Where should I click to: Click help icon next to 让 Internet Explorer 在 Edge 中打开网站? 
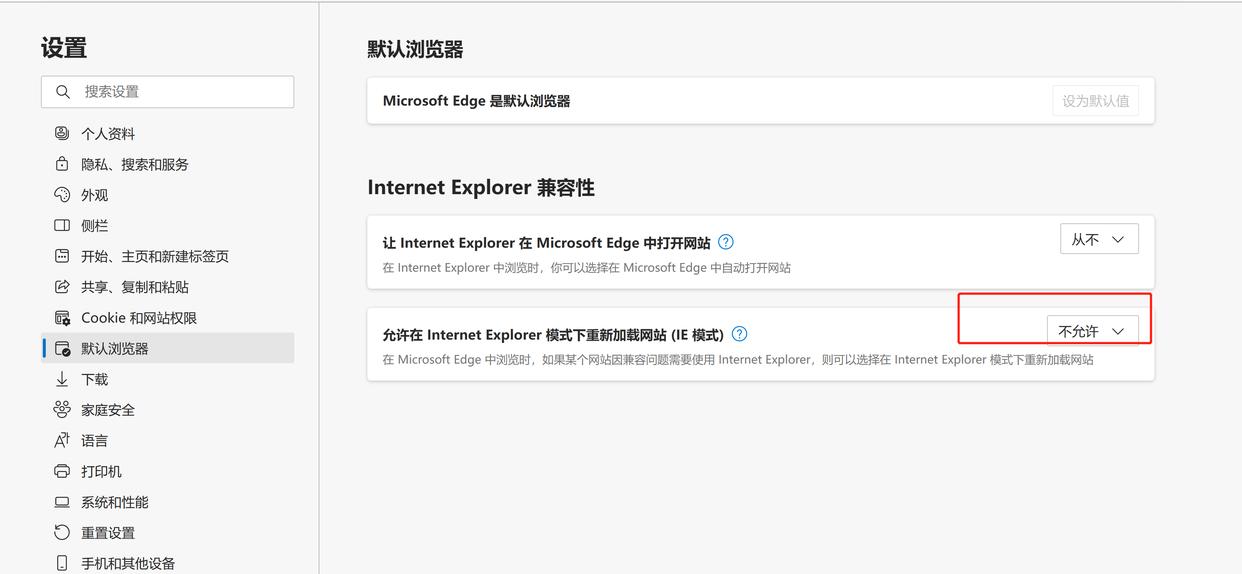[x=726, y=242]
